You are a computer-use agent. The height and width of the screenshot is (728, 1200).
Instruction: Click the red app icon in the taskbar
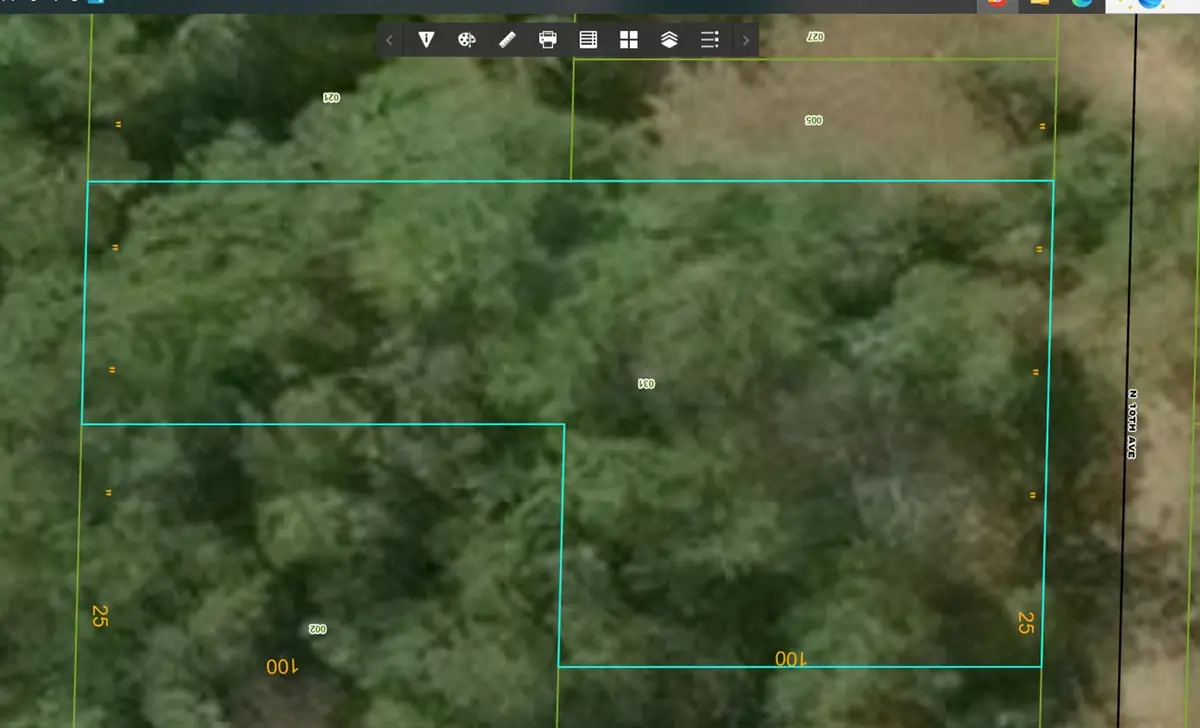[998, 5]
